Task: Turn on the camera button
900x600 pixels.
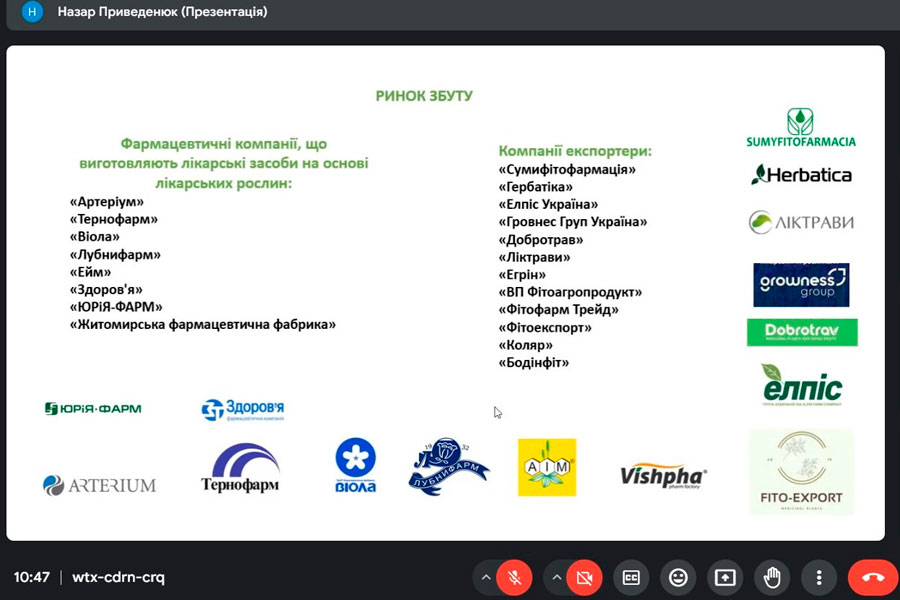Action: pyautogui.click(x=584, y=577)
